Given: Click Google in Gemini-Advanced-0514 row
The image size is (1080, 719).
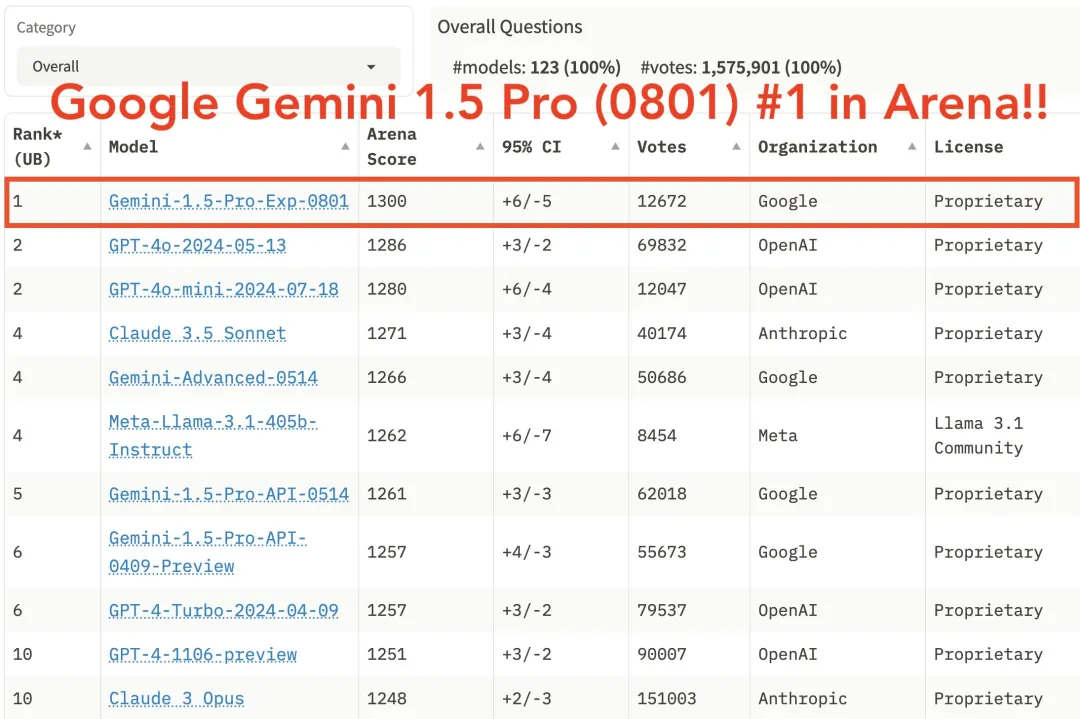Looking at the screenshot, I should point(788,377).
